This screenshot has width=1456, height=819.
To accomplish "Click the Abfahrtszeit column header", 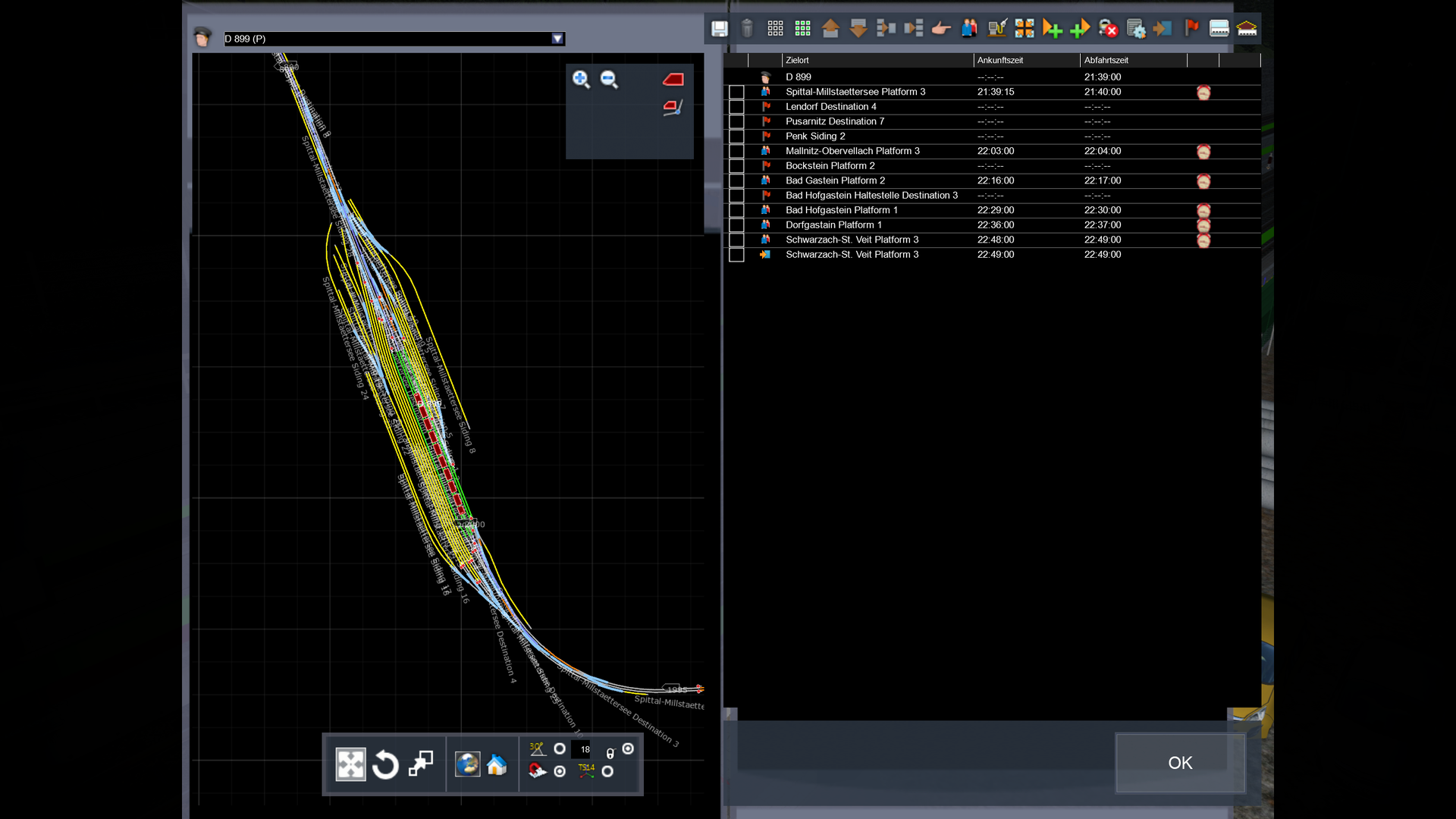I will click(1134, 60).
